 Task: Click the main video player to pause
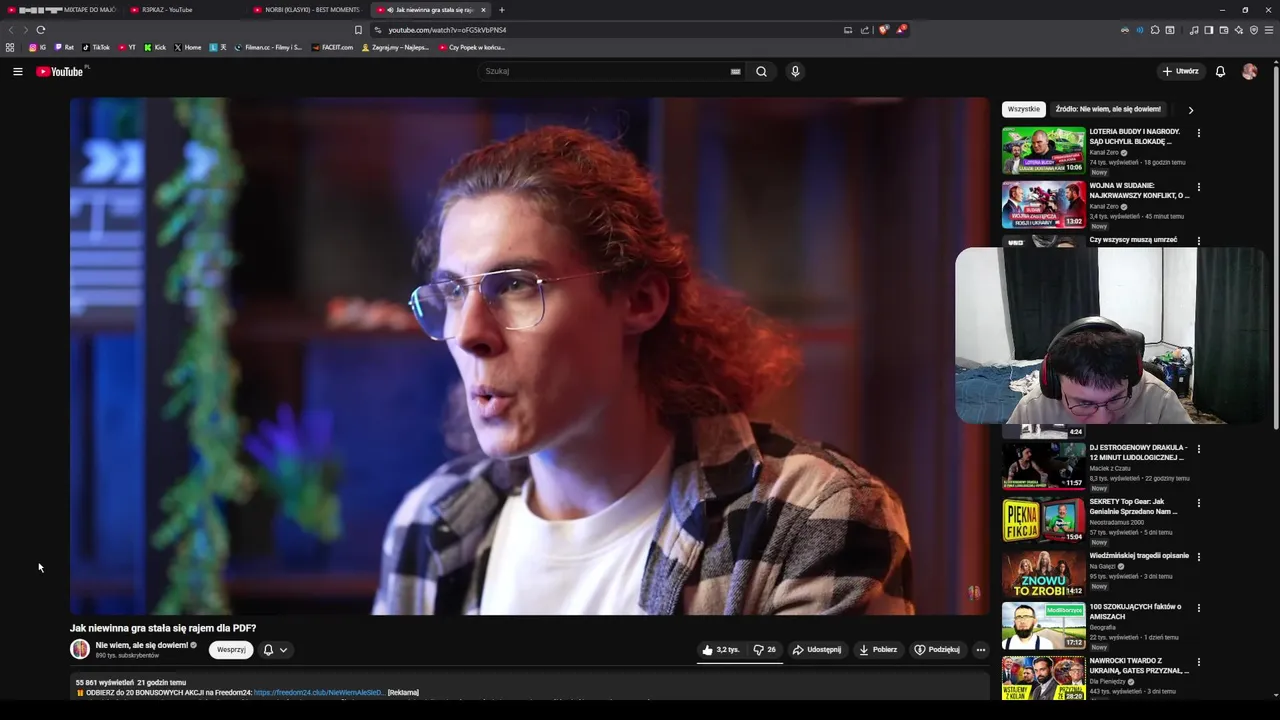529,356
